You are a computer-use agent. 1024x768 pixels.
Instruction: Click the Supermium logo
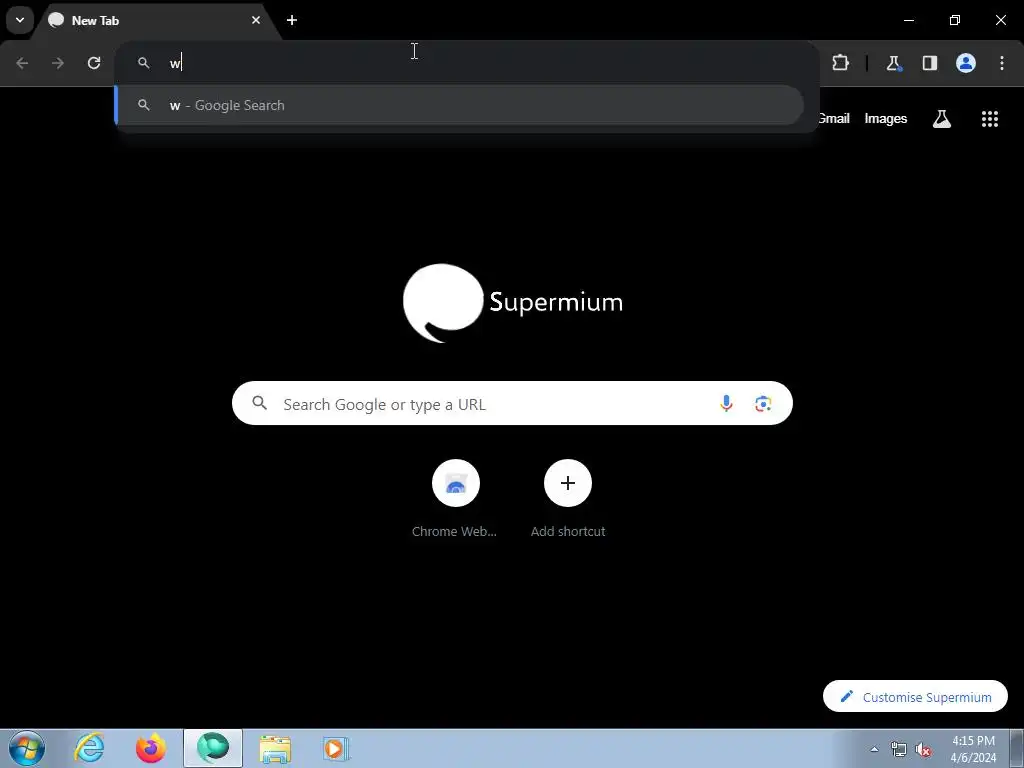513,302
